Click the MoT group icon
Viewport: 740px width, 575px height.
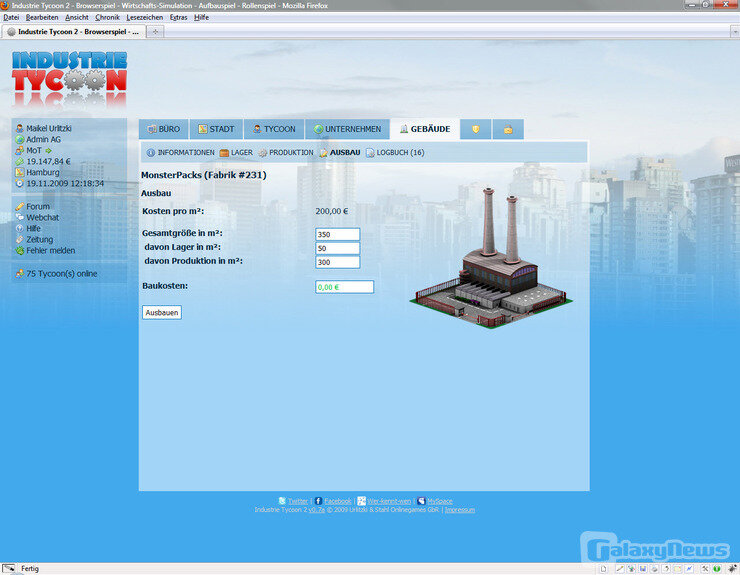point(19,151)
